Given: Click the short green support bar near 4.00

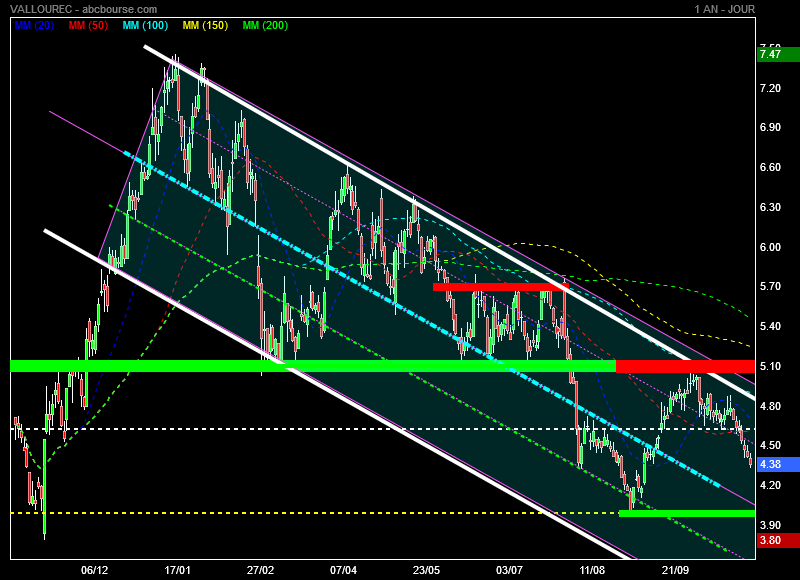Looking at the screenshot, I should pyautogui.click(x=687, y=513).
